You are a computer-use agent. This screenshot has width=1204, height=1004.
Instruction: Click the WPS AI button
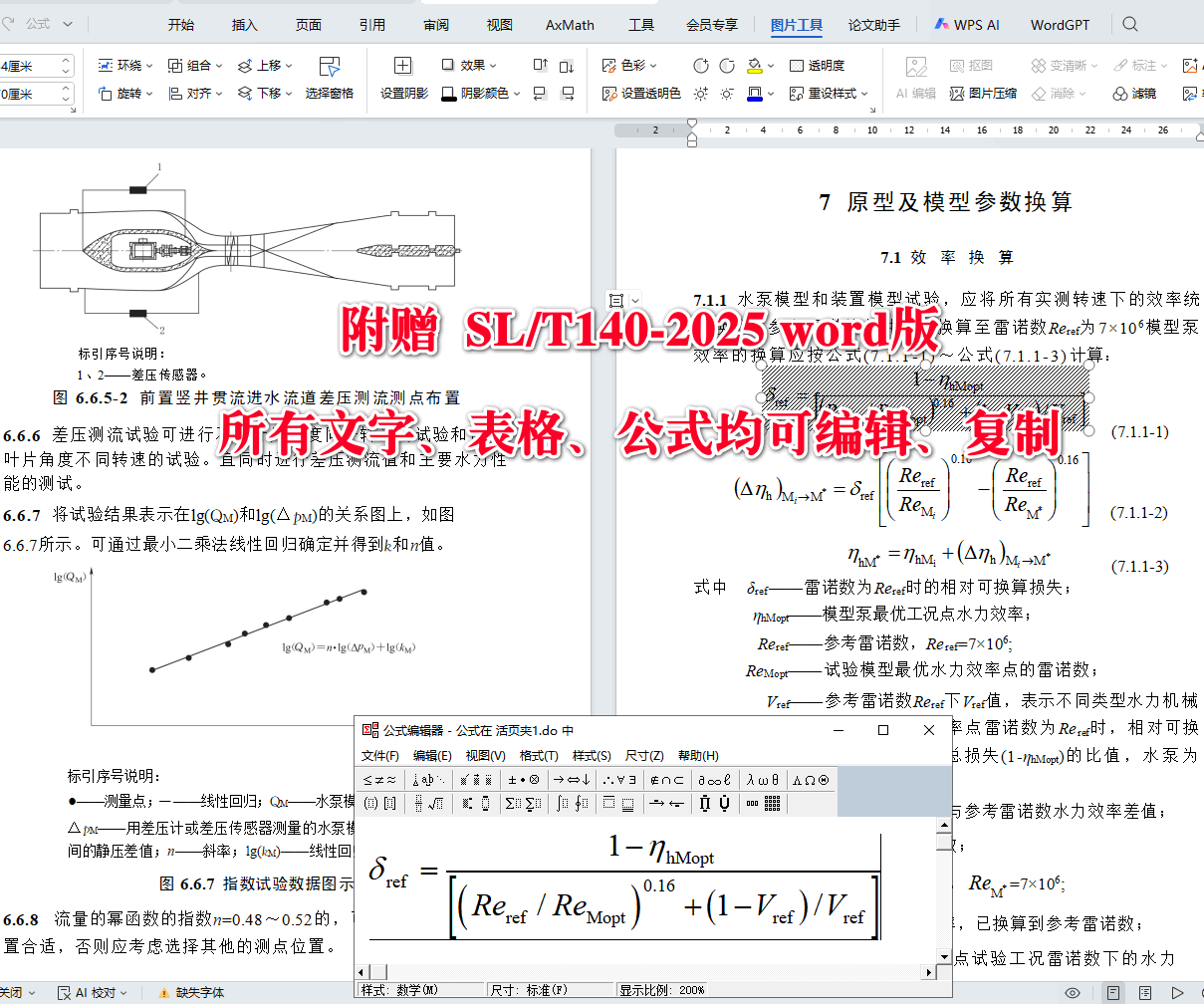[x=967, y=25]
